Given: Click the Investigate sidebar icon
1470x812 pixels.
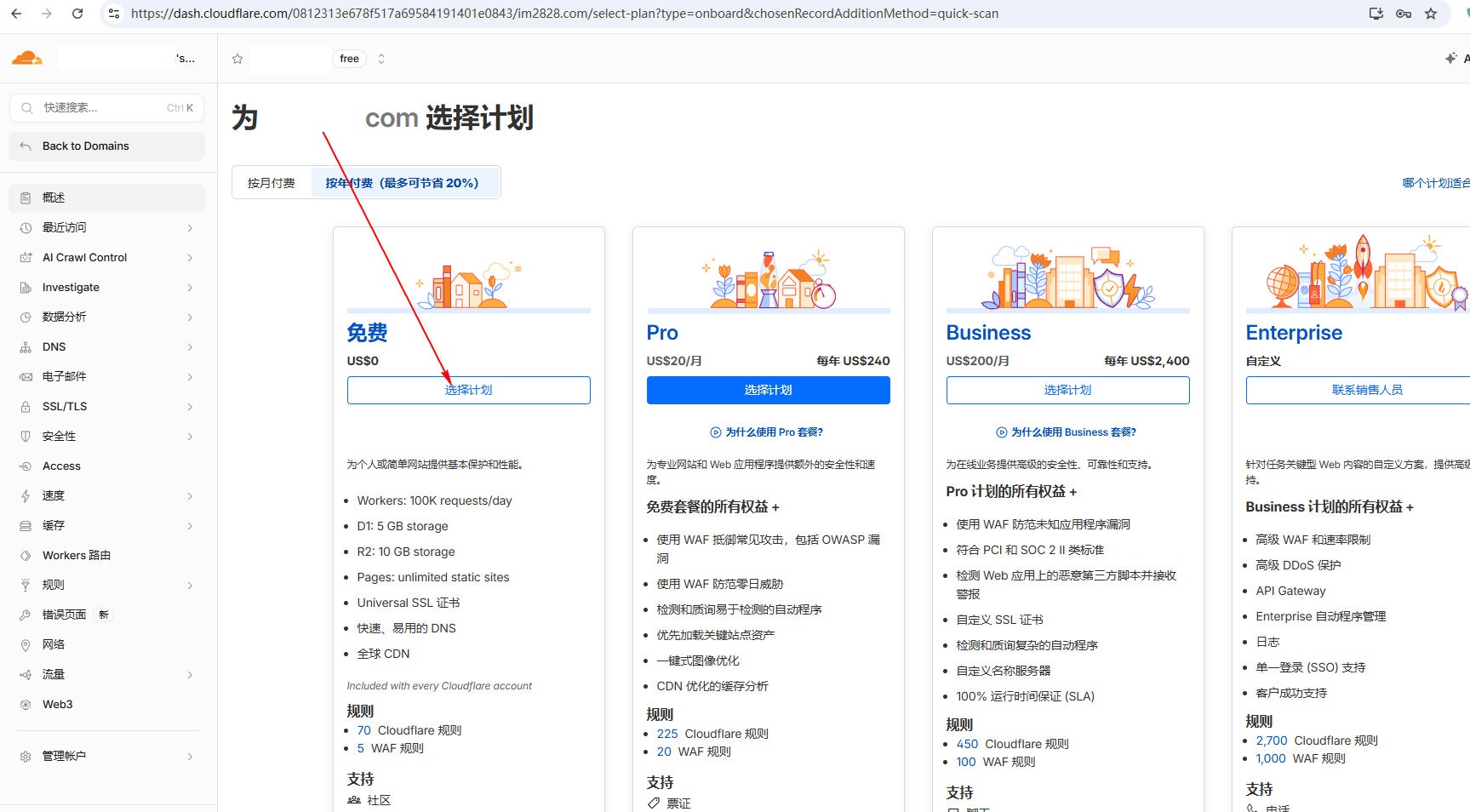Looking at the screenshot, I should [x=26, y=288].
